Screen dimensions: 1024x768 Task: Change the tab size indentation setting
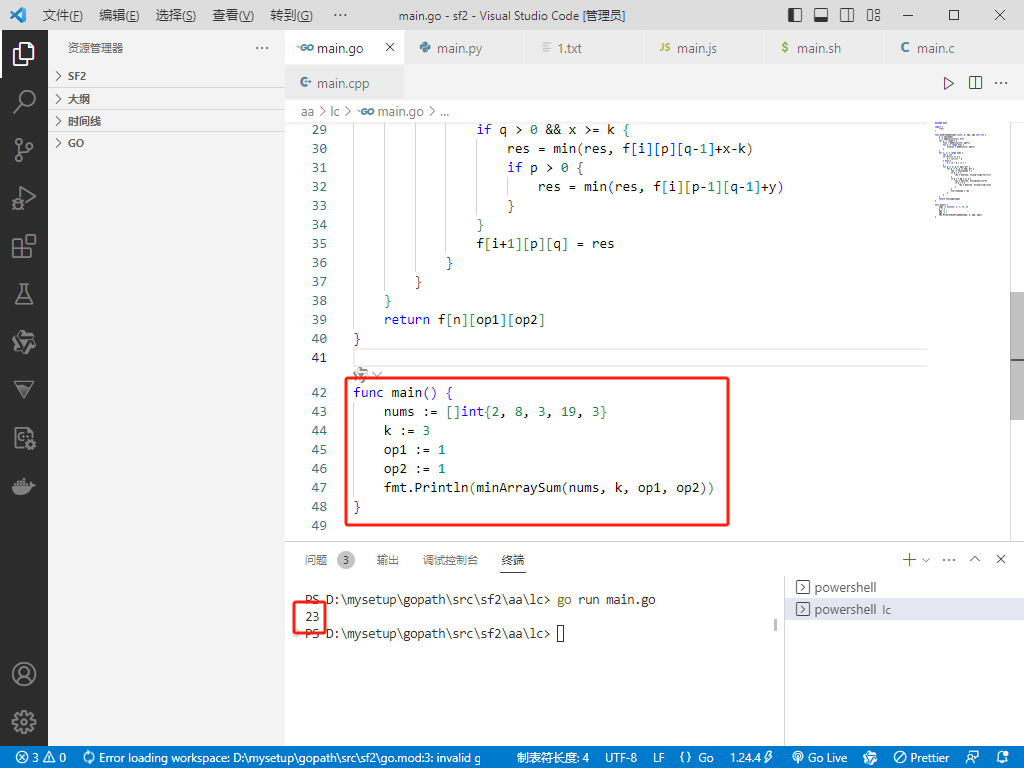[x=552, y=758]
